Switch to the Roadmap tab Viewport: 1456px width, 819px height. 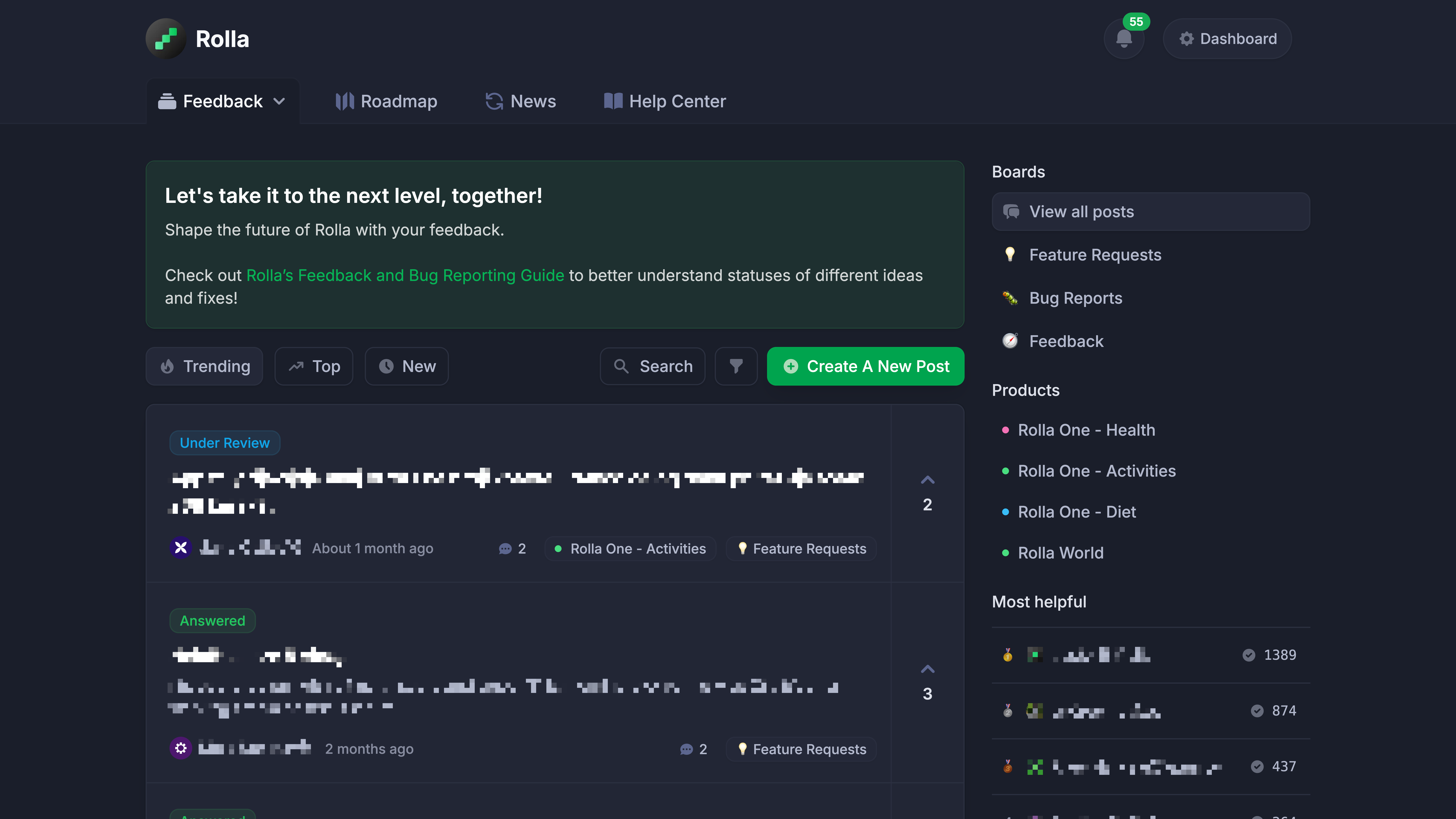[x=387, y=101]
